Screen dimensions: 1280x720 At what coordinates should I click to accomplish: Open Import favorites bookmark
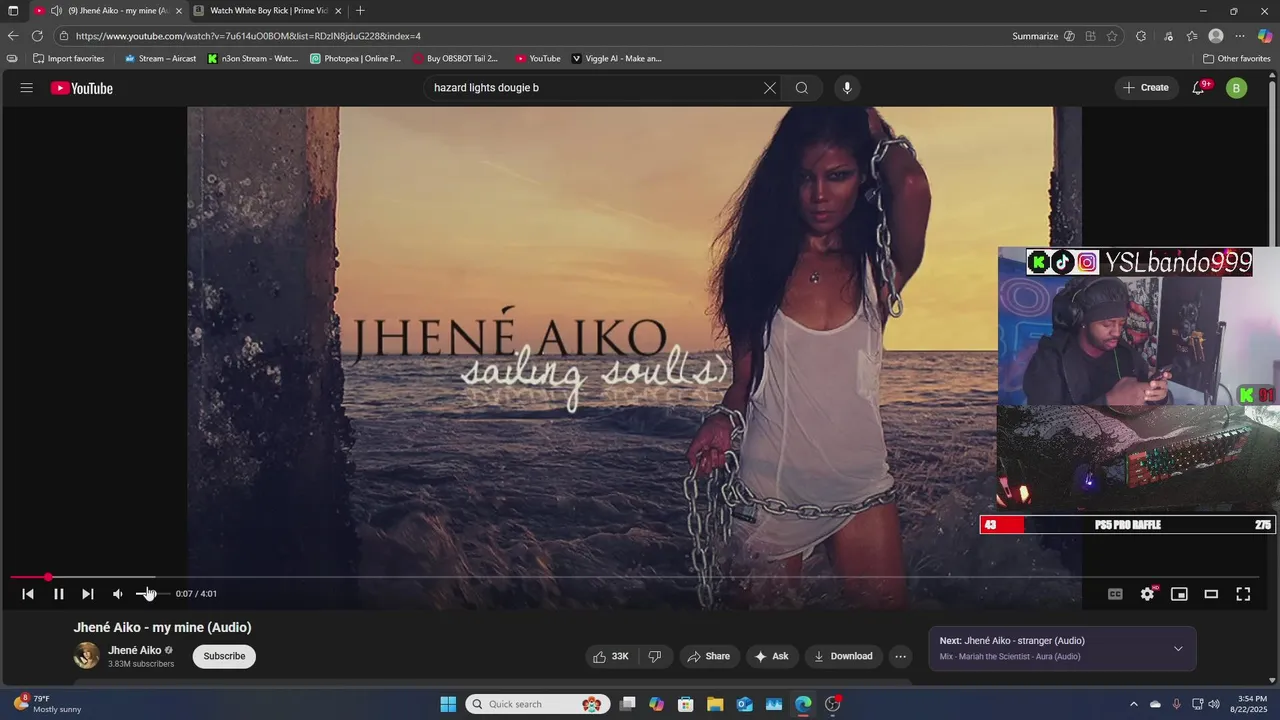tap(68, 59)
